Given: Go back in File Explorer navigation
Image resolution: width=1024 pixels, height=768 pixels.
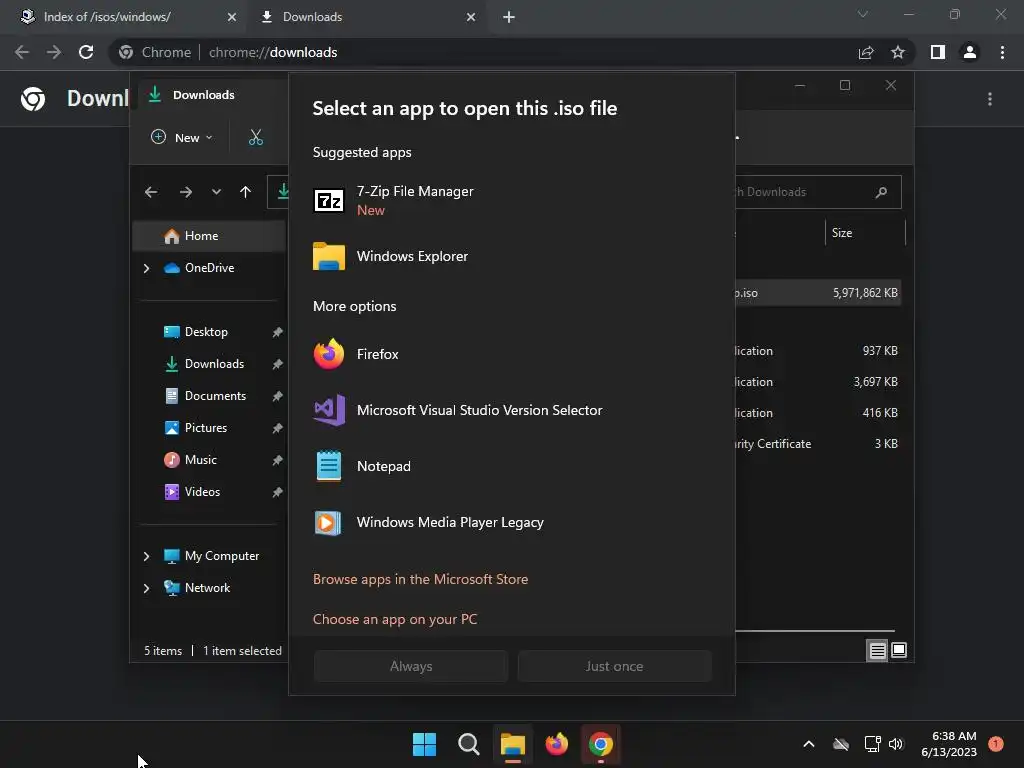Looking at the screenshot, I should click(151, 192).
